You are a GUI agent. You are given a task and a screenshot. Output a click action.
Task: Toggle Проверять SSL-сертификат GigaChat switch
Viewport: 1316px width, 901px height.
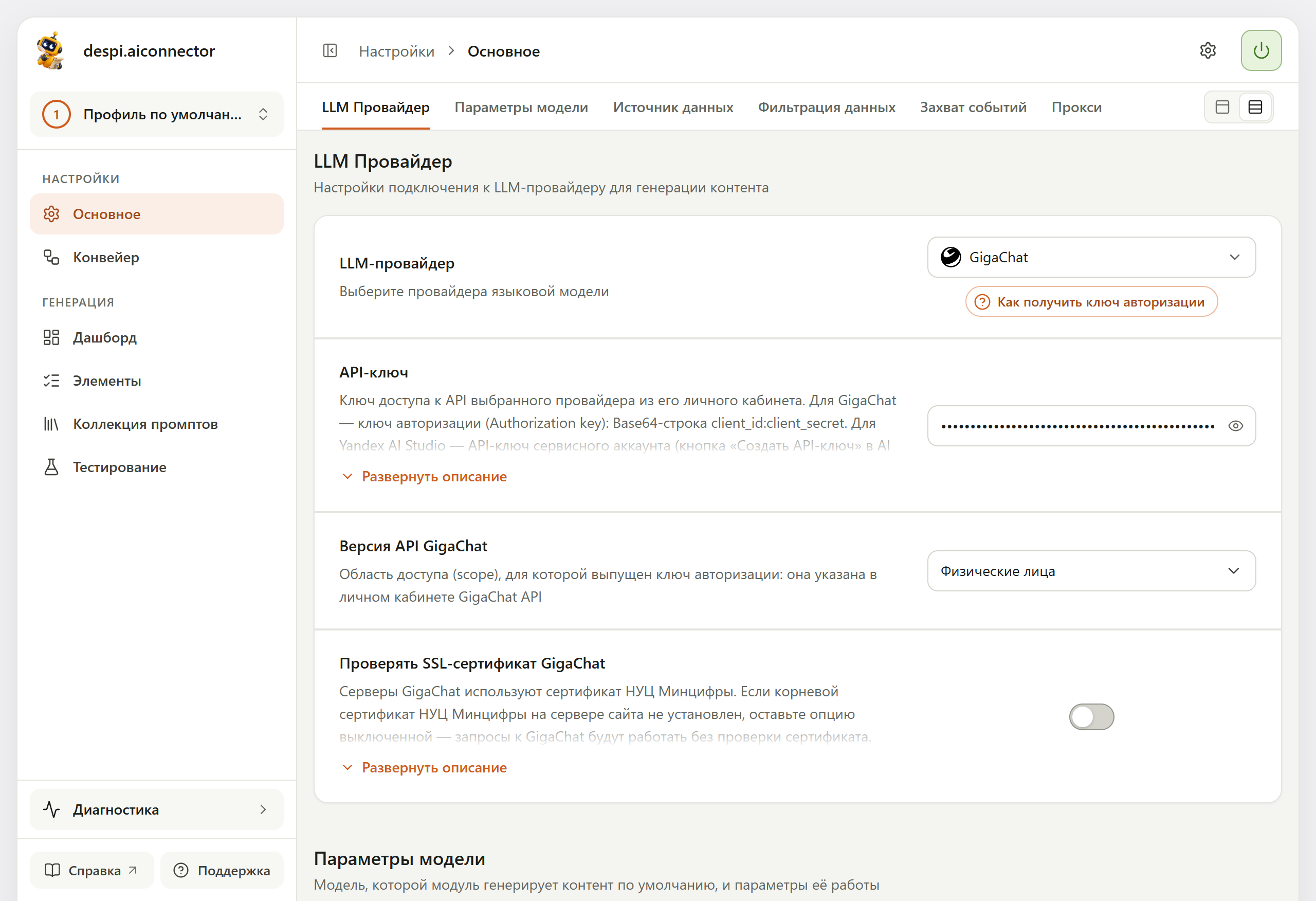point(1091,717)
